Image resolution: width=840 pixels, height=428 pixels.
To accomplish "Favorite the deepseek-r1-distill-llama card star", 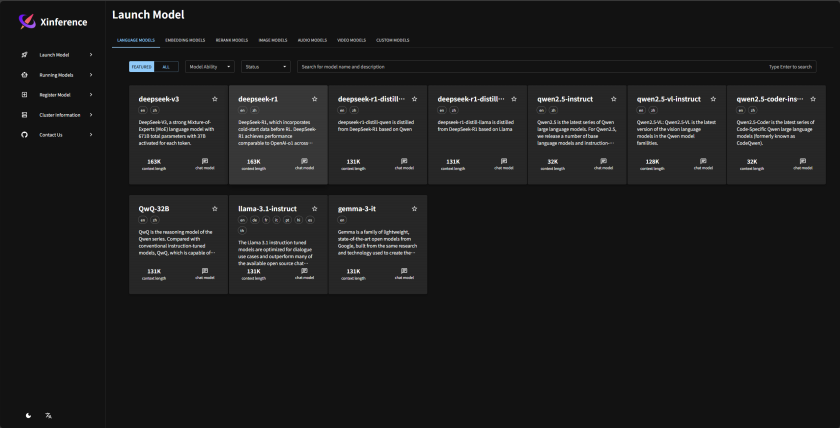I will coord(514,99).
